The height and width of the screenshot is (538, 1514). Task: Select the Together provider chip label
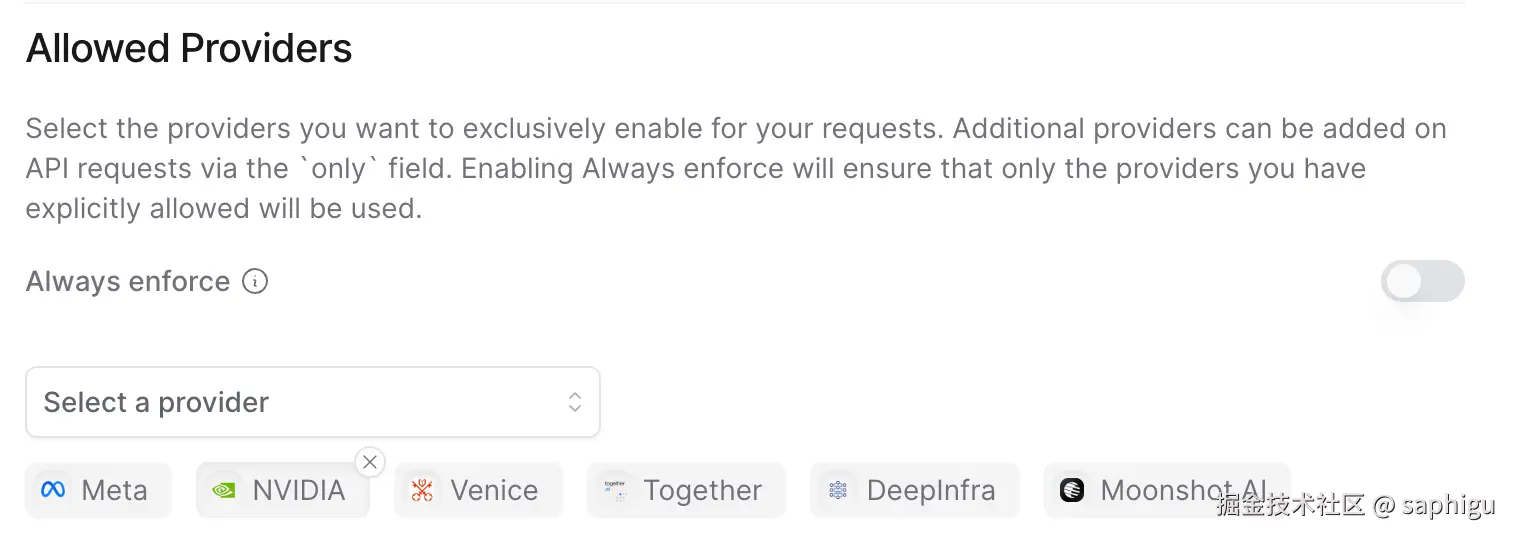coord(702,490)
